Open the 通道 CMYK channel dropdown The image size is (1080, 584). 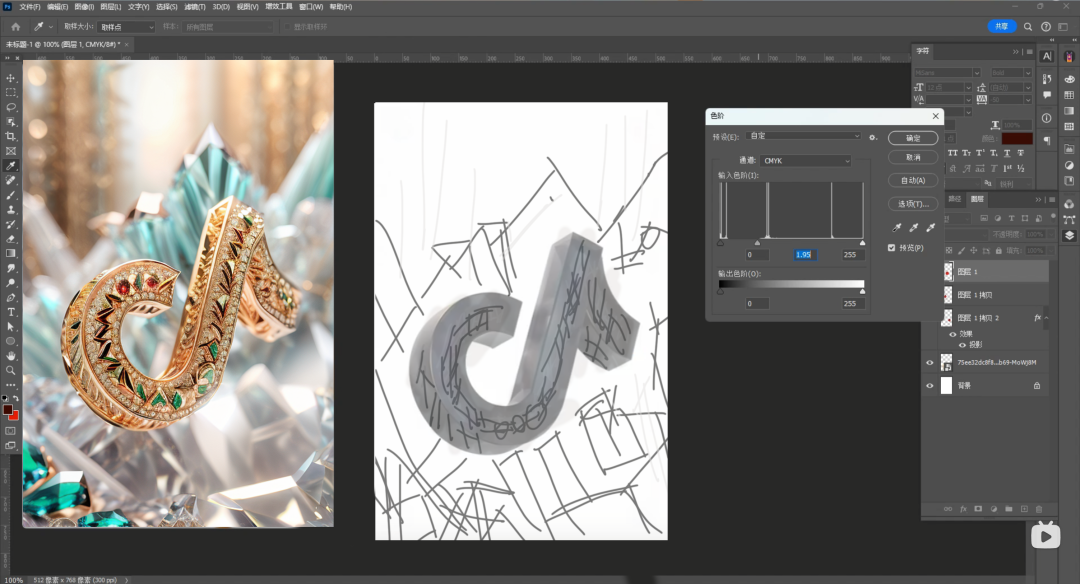(x=806, y=160)
